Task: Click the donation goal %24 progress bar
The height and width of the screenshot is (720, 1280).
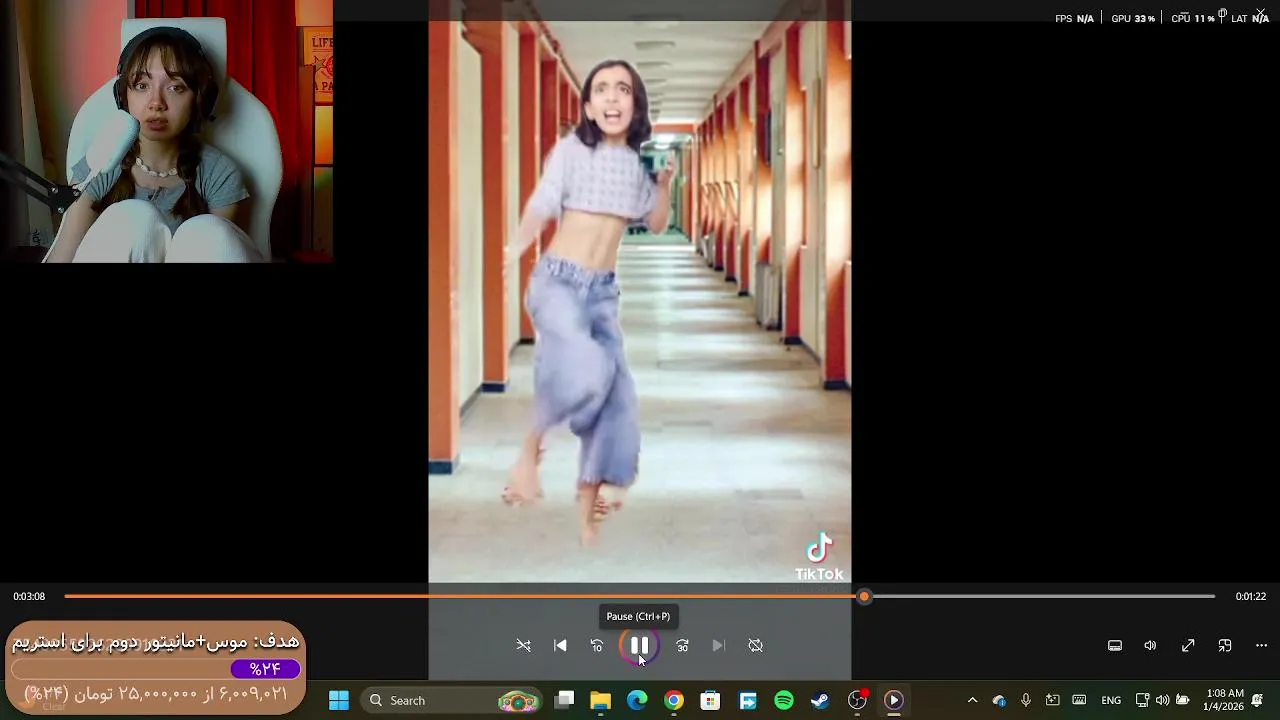Action: 155,669
